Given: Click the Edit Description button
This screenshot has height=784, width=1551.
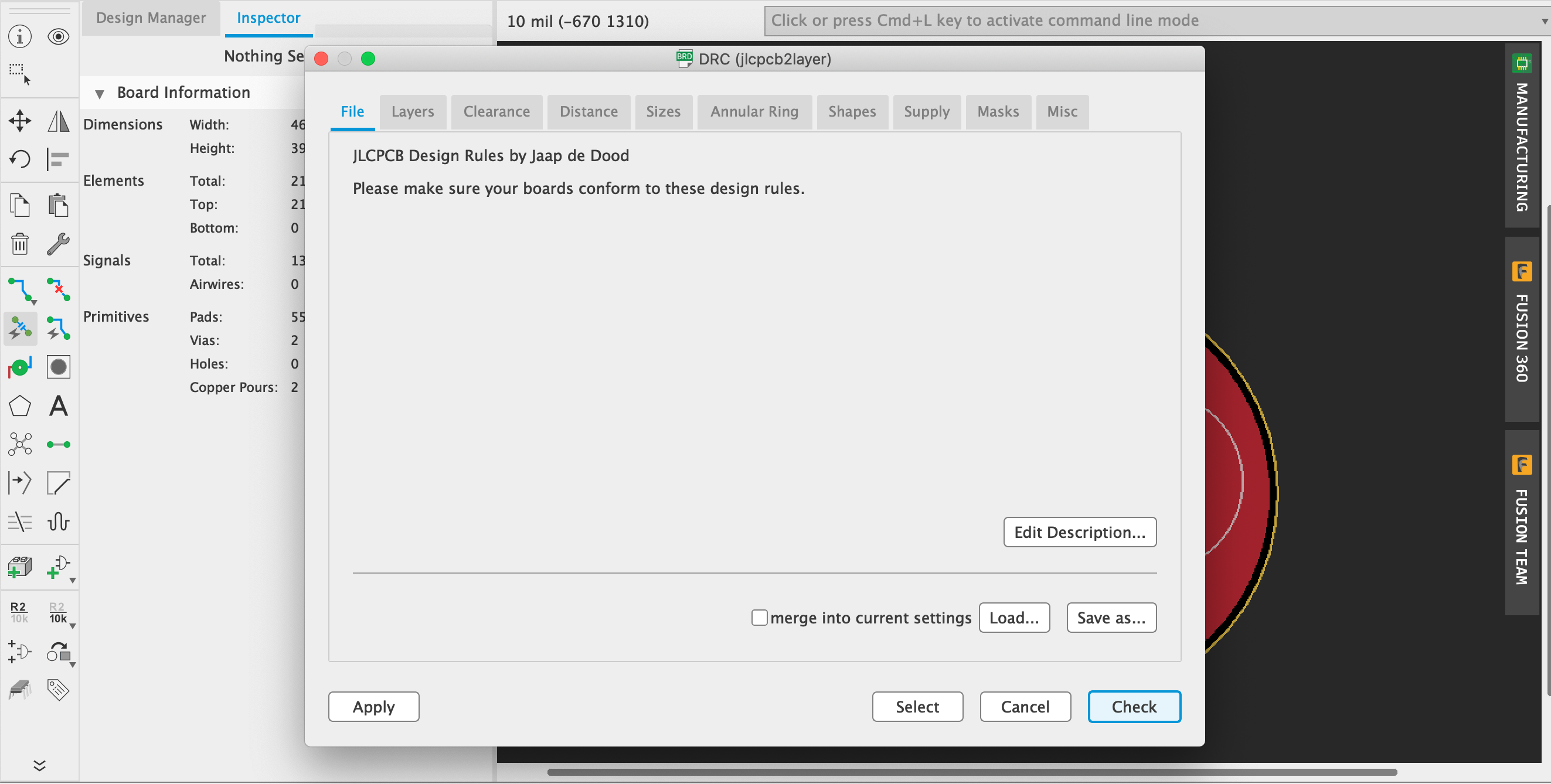Looking at the screenshot, I should [1079, 532].
